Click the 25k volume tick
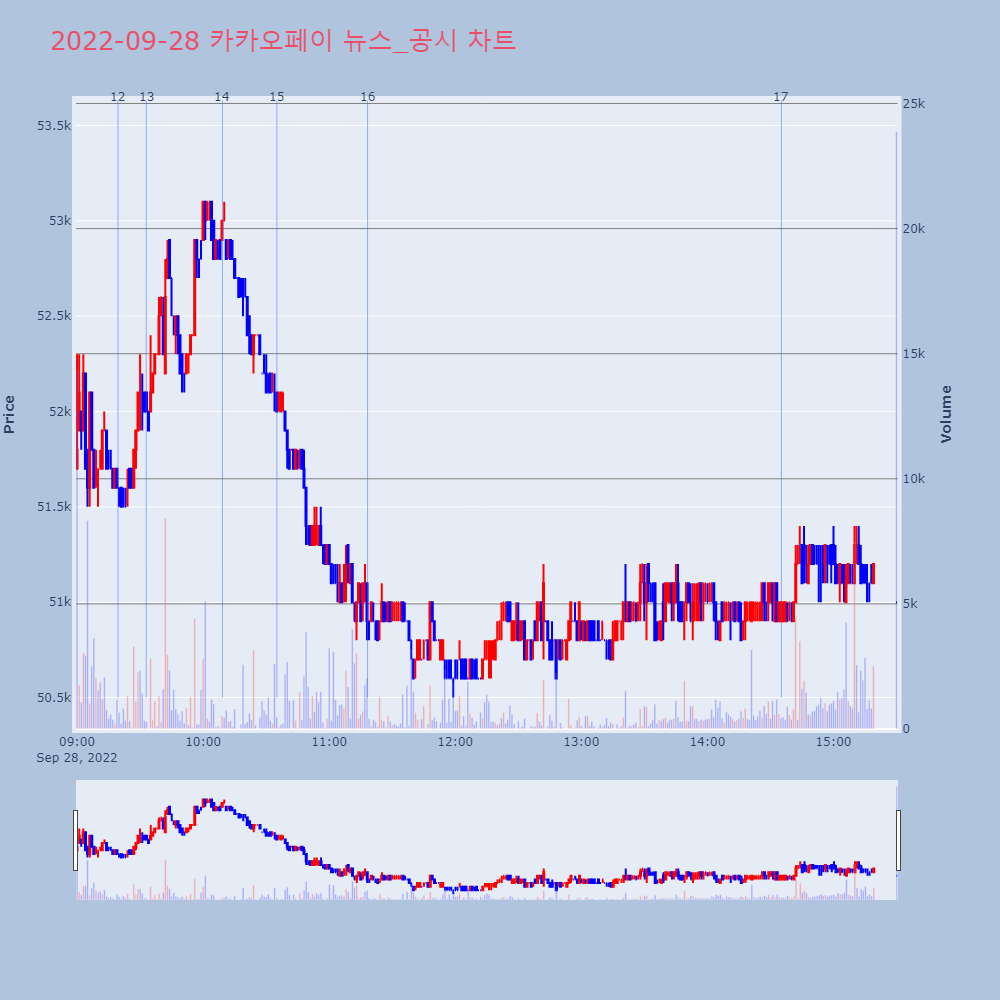Viewport: 1000px width, 1000px height. pos(914,104)
